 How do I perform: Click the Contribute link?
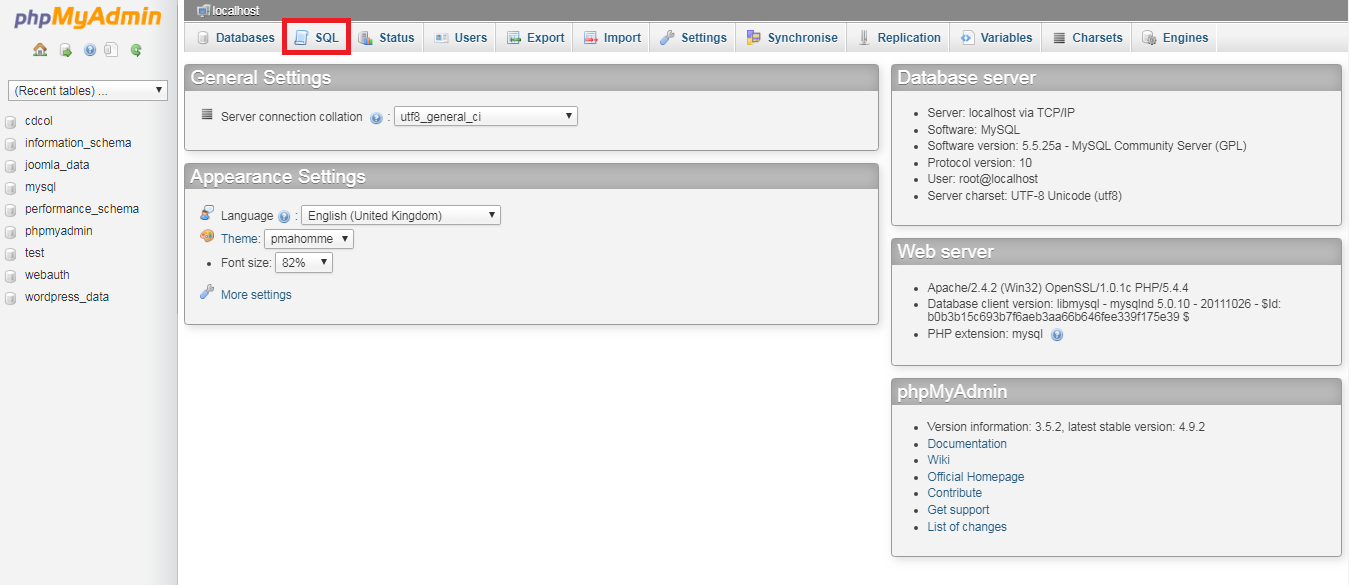tap(955, 493)
